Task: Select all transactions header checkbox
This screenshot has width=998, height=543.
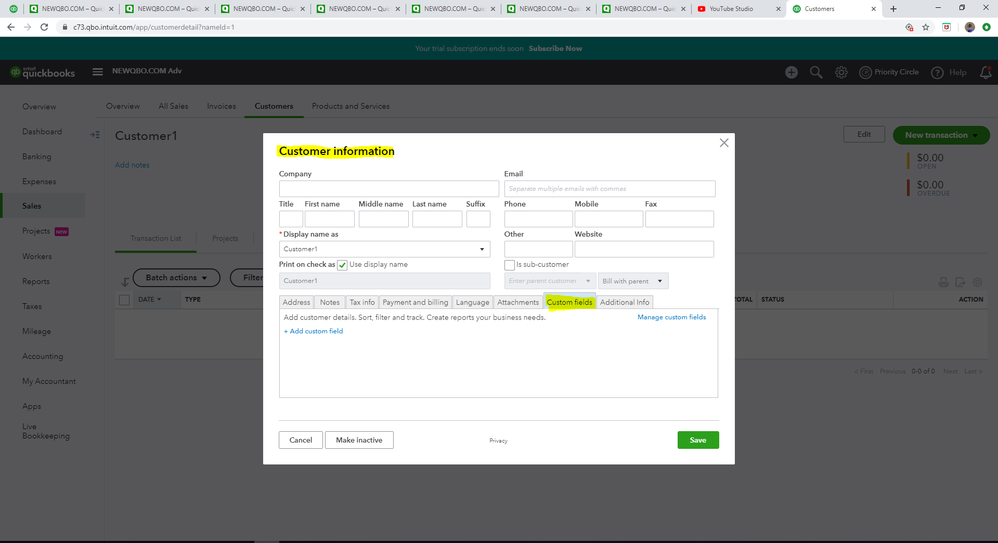Action: tap(124, 300)
